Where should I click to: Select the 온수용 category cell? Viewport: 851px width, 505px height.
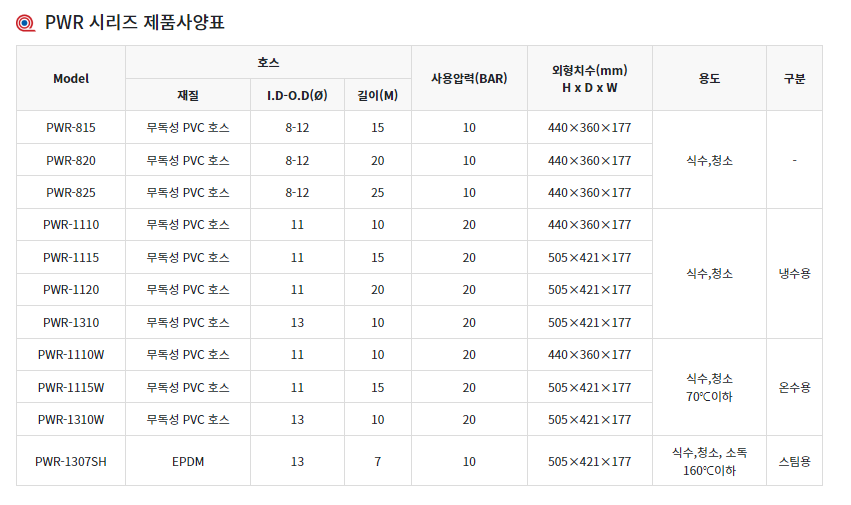tap(794, 387)
